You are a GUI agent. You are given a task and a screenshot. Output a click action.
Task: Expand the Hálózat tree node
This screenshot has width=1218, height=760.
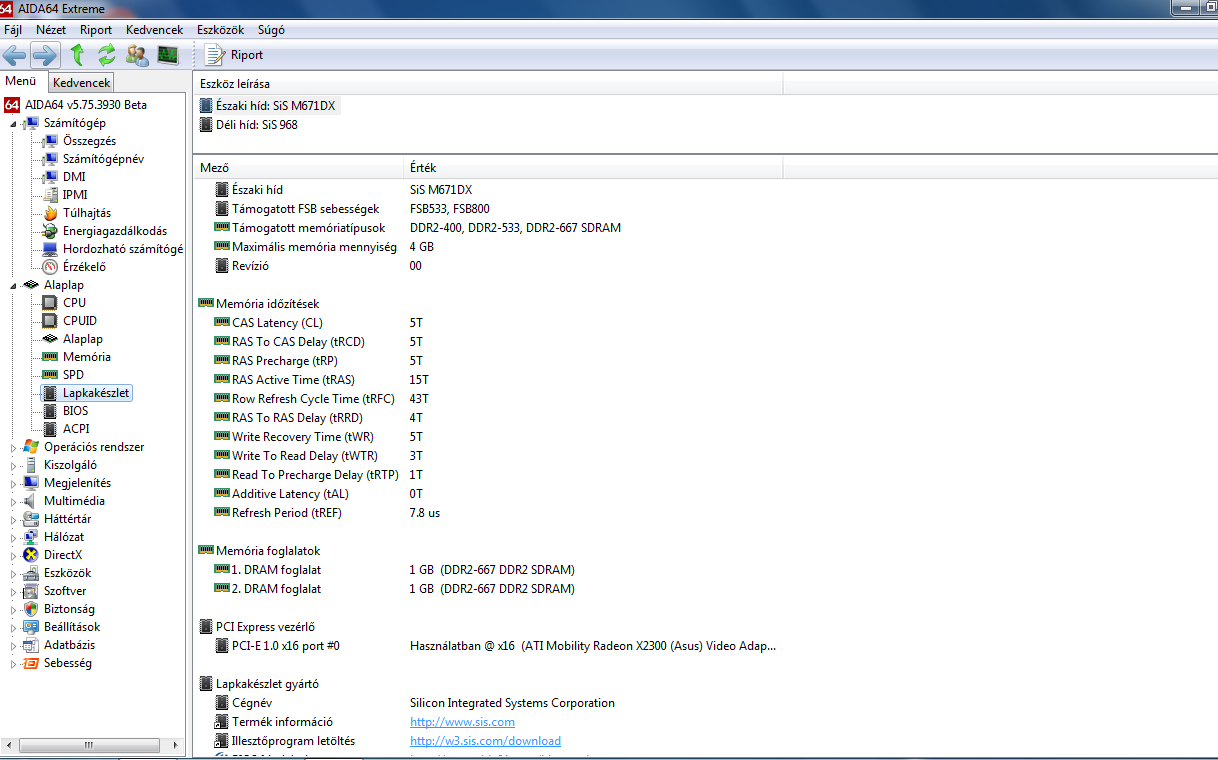[x=14, y=537]
